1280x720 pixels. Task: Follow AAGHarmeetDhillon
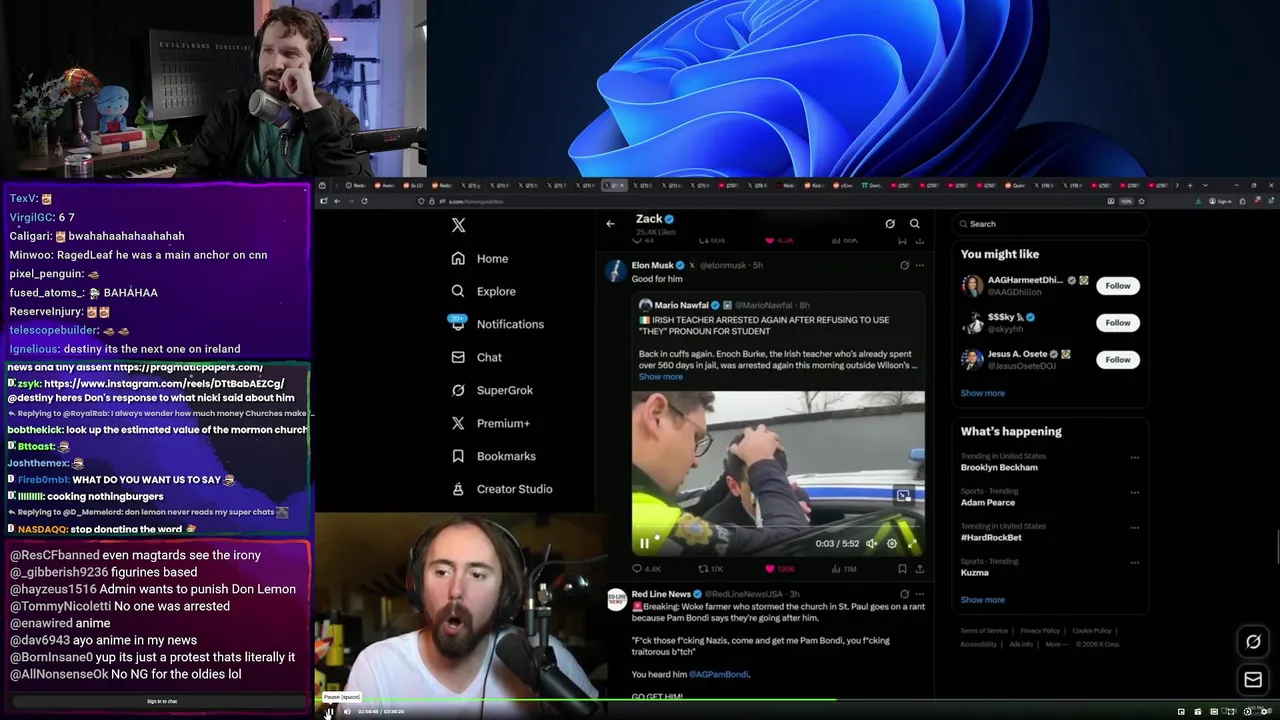1118,286
